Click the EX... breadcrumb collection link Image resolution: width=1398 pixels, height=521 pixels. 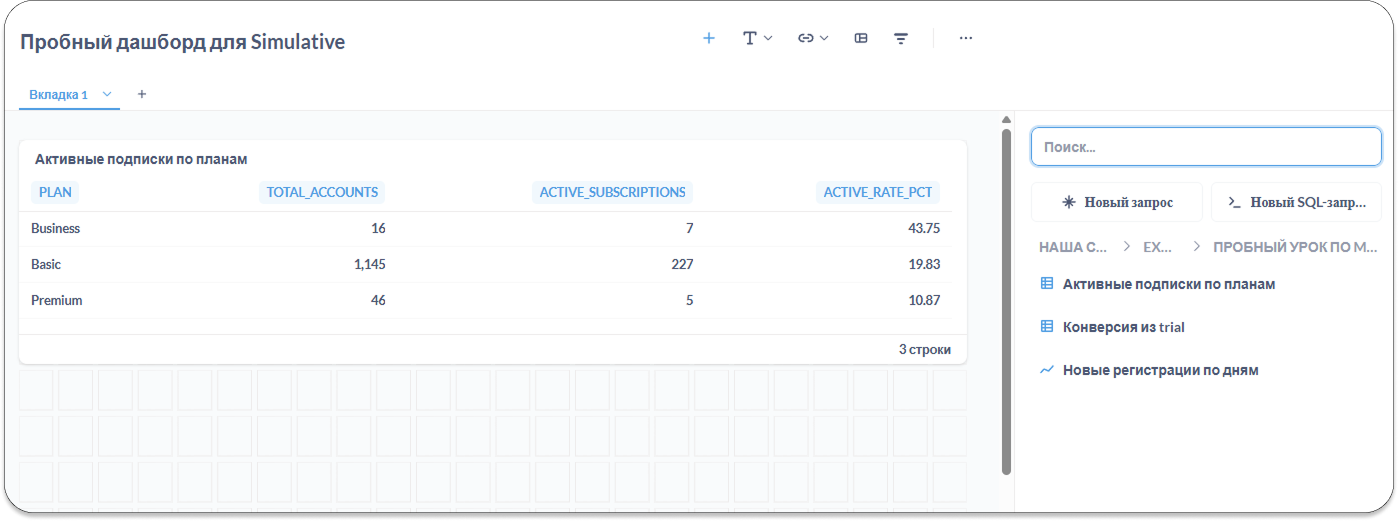point(1157,246)
